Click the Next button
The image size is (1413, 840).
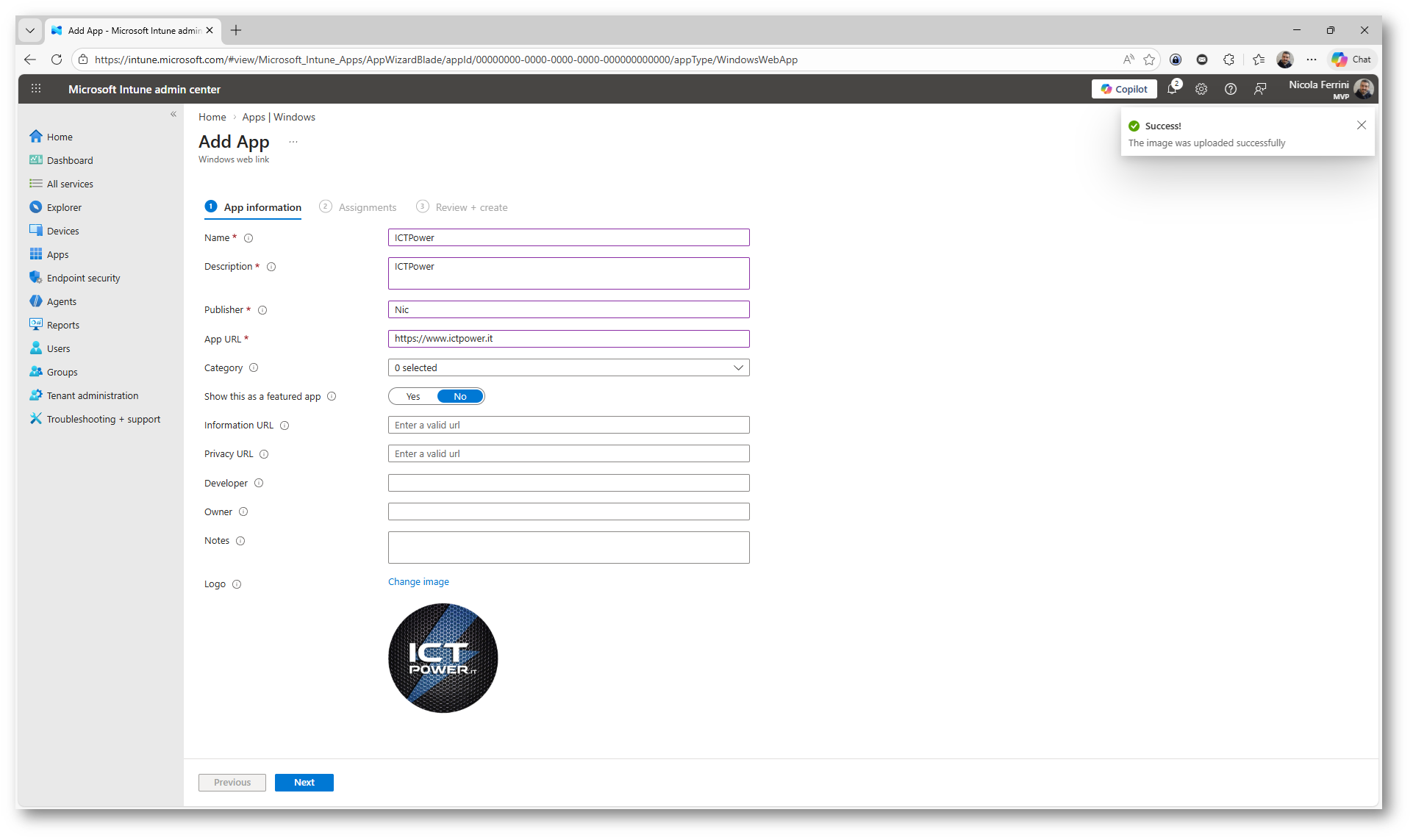(x=304, y=782)
